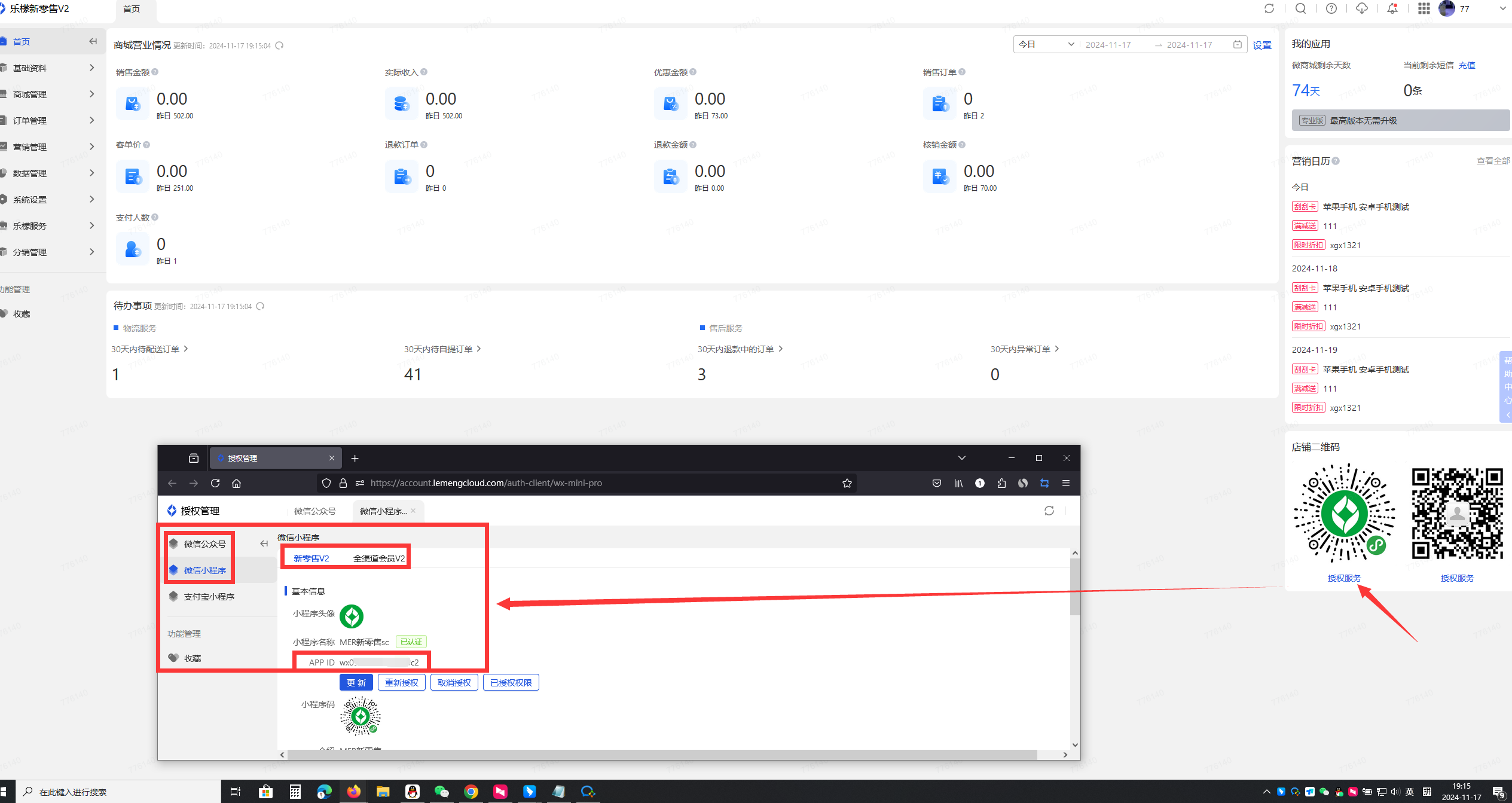Click the top-bar refresh icon
Image resolution: width=1512 pixels, height=803 pixels.
1269,8
